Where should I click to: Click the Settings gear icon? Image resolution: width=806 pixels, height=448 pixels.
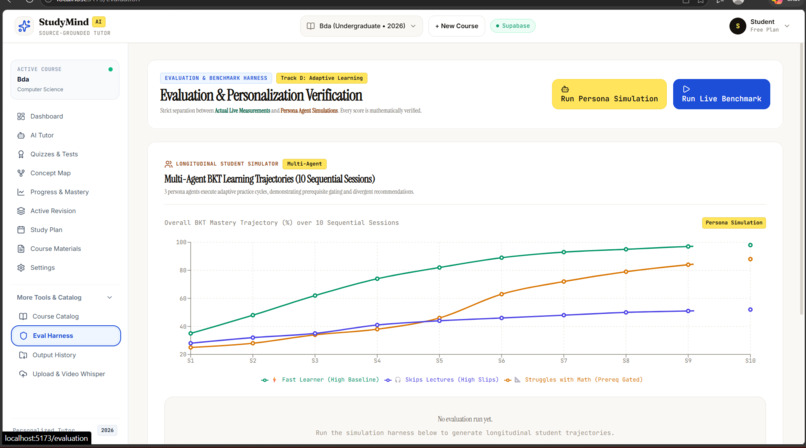point(21,268)
